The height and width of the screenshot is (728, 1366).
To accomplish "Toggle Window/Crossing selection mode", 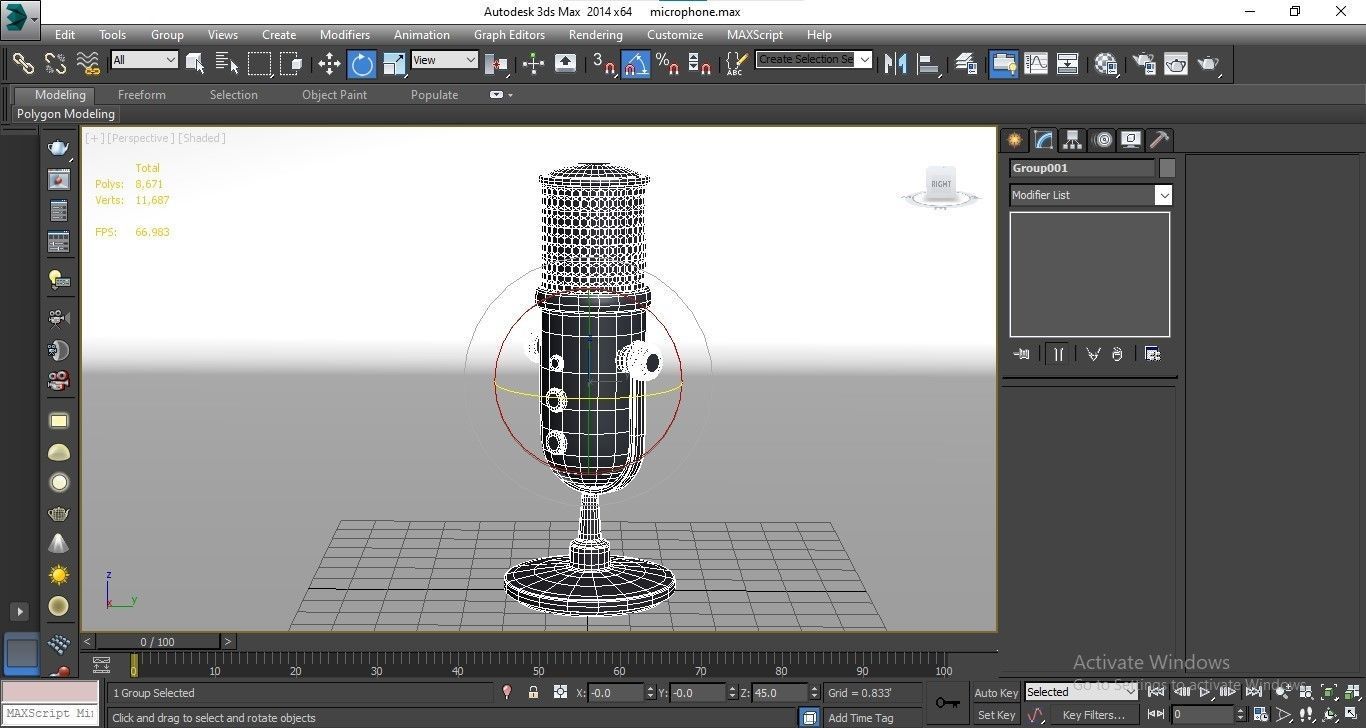I will (292, 64).
